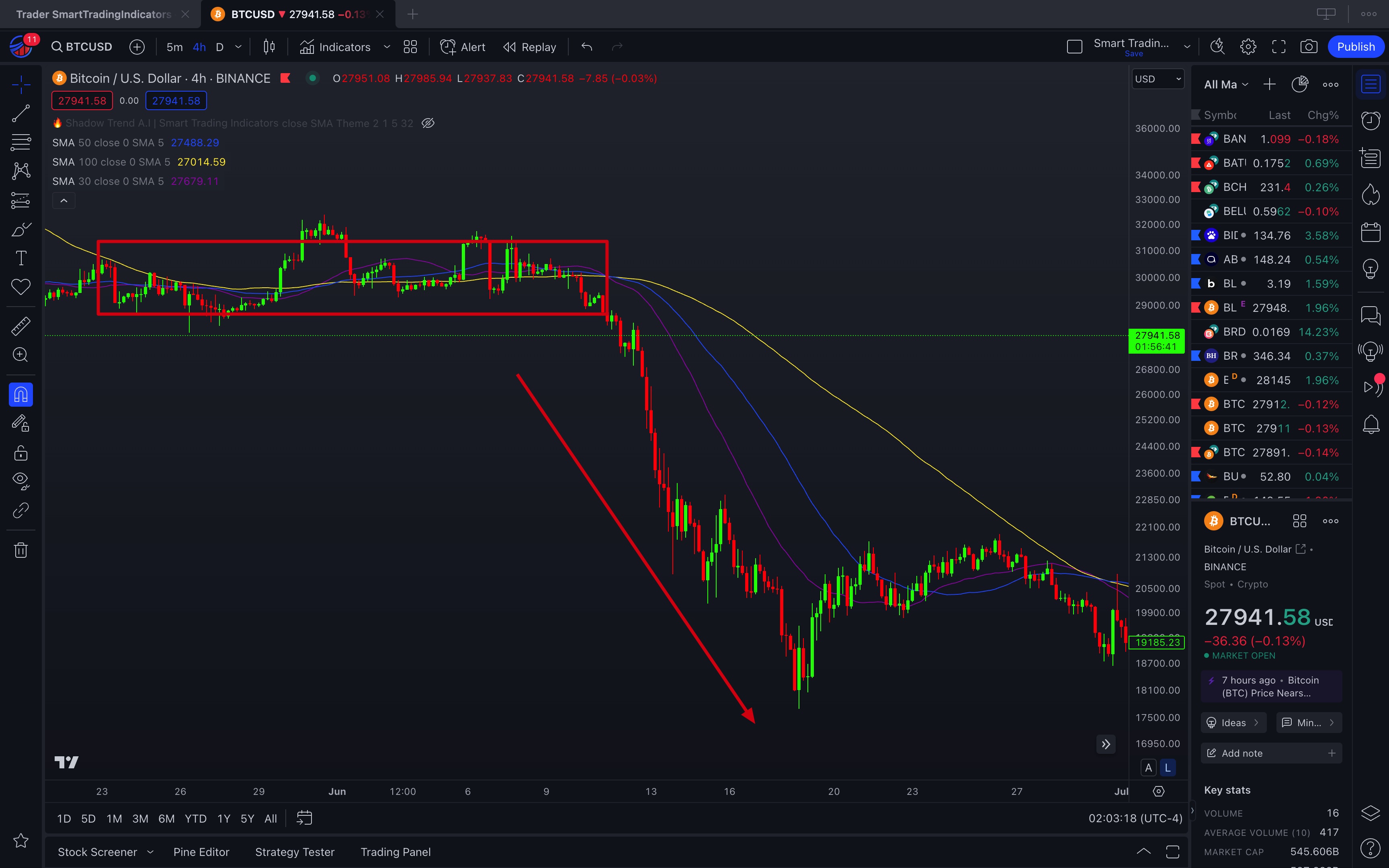Activate the ruler measure tool
Screen dimensions: 1389x868
pyautogui.click(x=20, y=326)
